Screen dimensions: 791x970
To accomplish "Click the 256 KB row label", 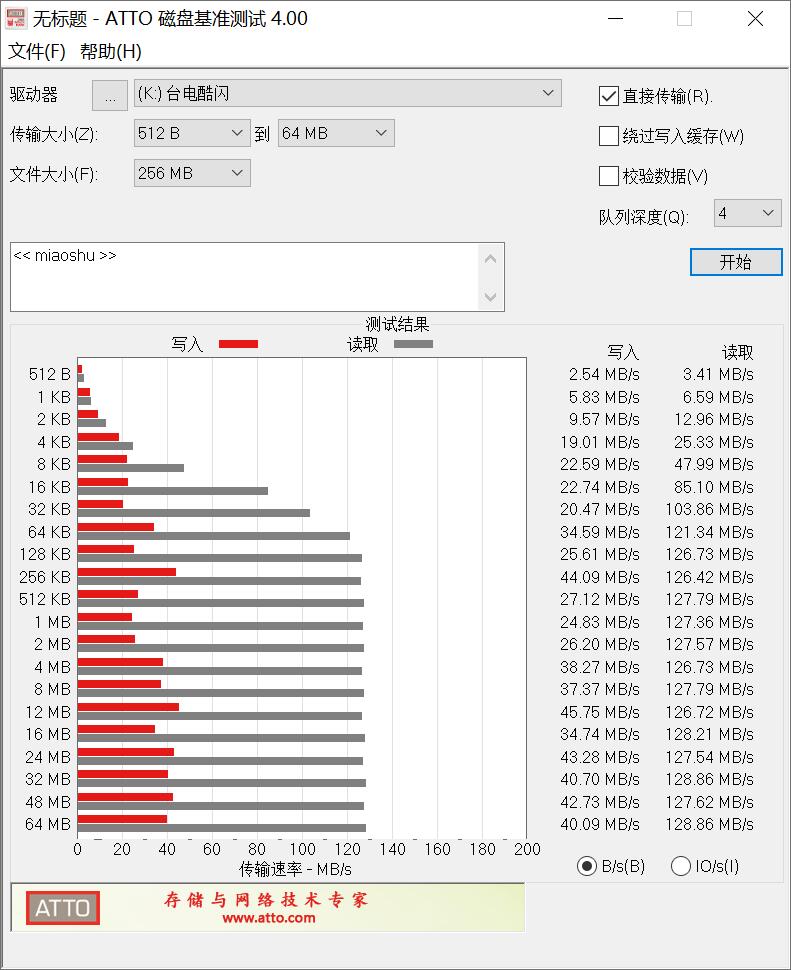I will (45, 577).
